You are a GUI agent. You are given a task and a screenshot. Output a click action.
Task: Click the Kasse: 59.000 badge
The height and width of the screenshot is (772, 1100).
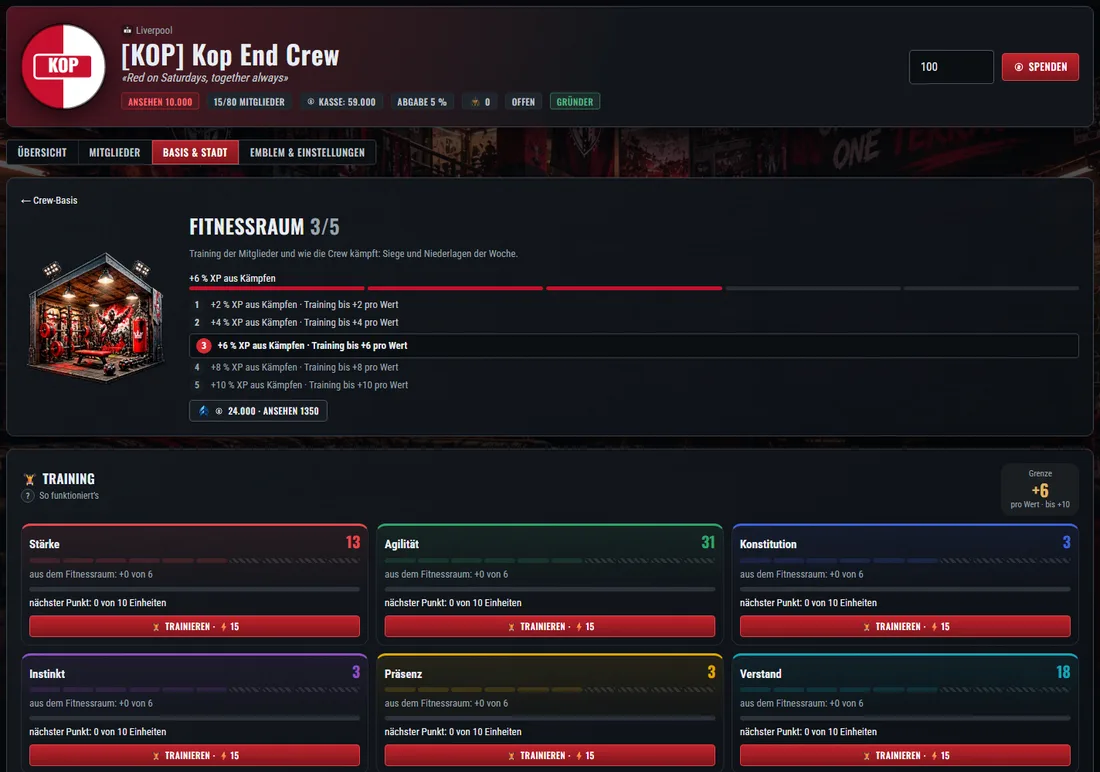(341, 102)
